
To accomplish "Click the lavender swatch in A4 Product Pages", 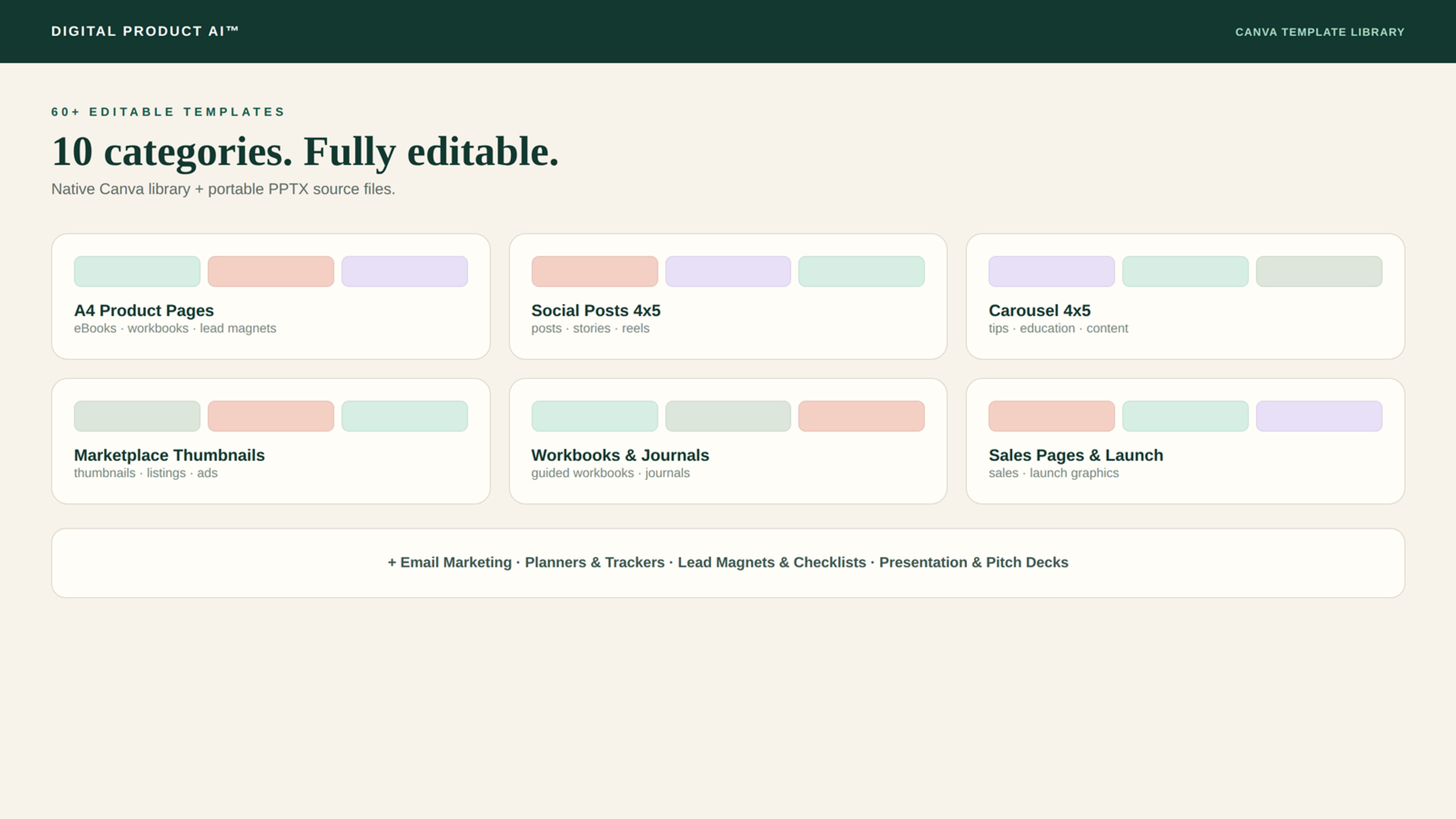I will (x=404, y=271).
